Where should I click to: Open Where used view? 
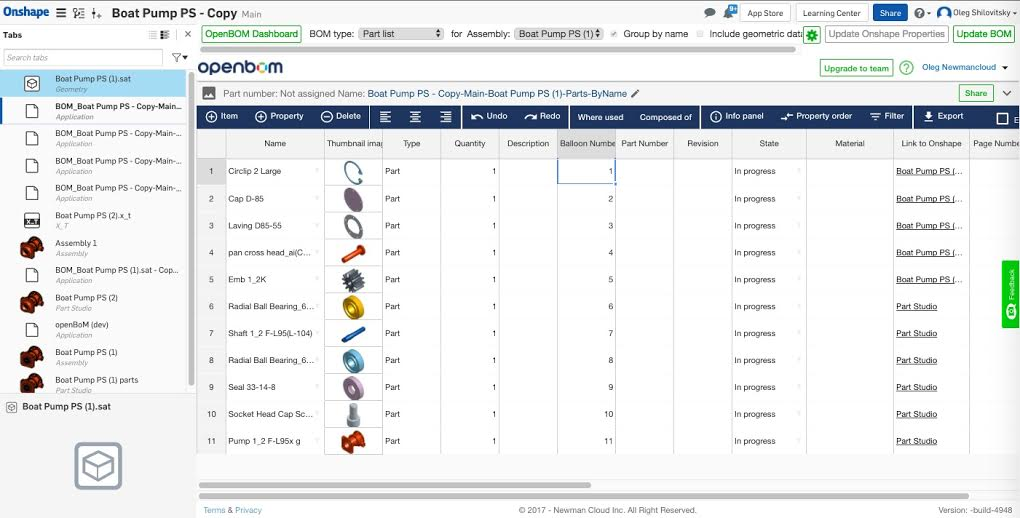point(600,117)
